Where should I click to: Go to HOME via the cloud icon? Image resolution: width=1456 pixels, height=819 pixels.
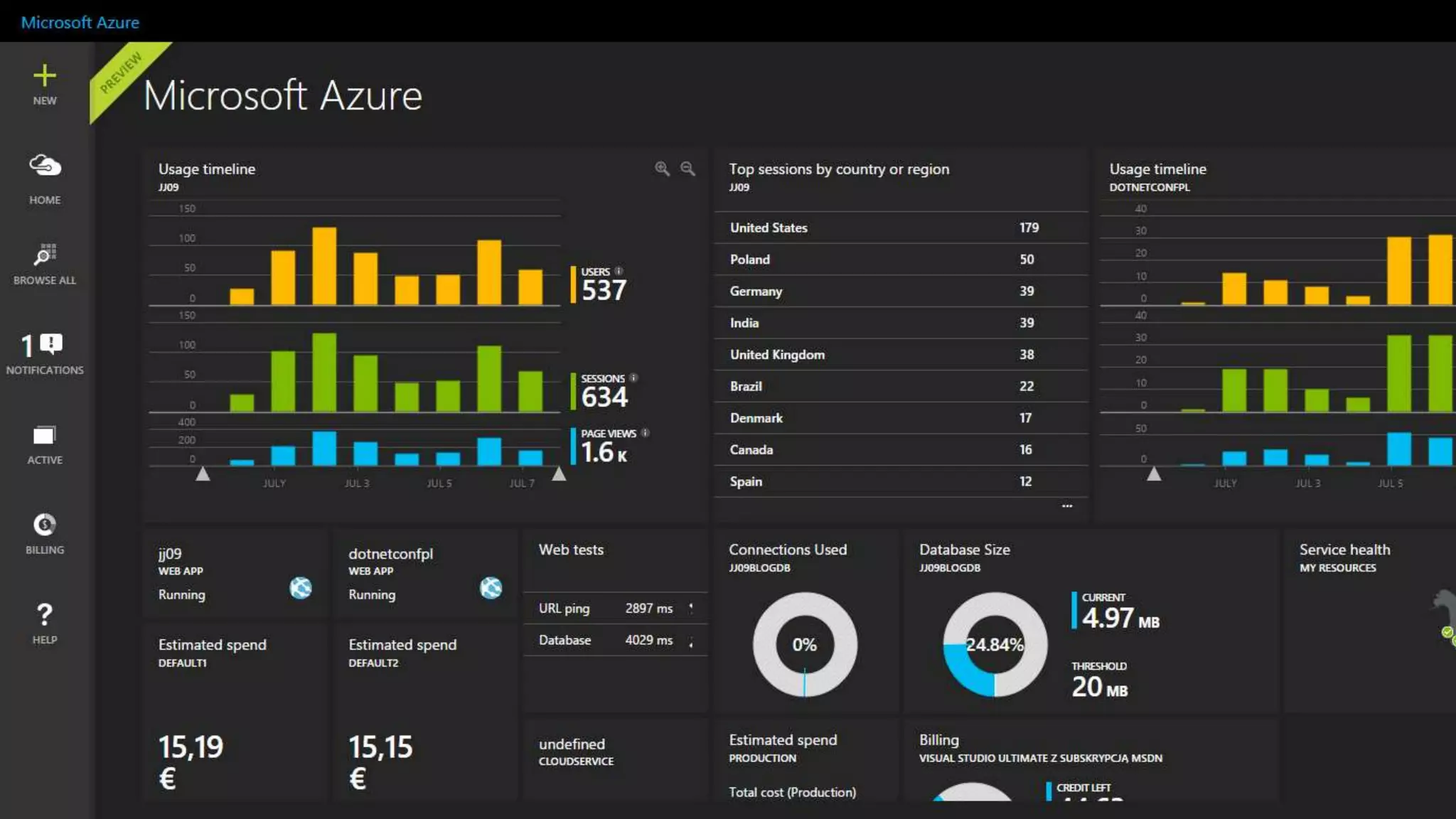(45, 166)
